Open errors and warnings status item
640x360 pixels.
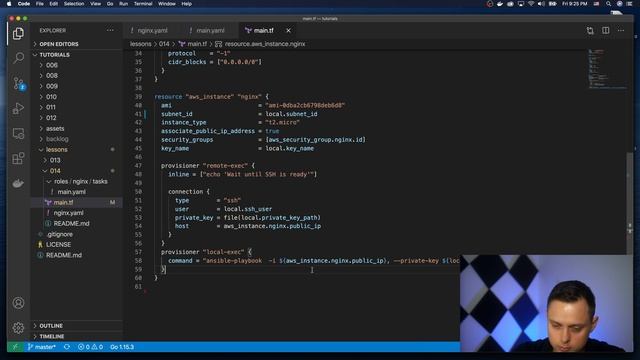(x=90, y=347)
